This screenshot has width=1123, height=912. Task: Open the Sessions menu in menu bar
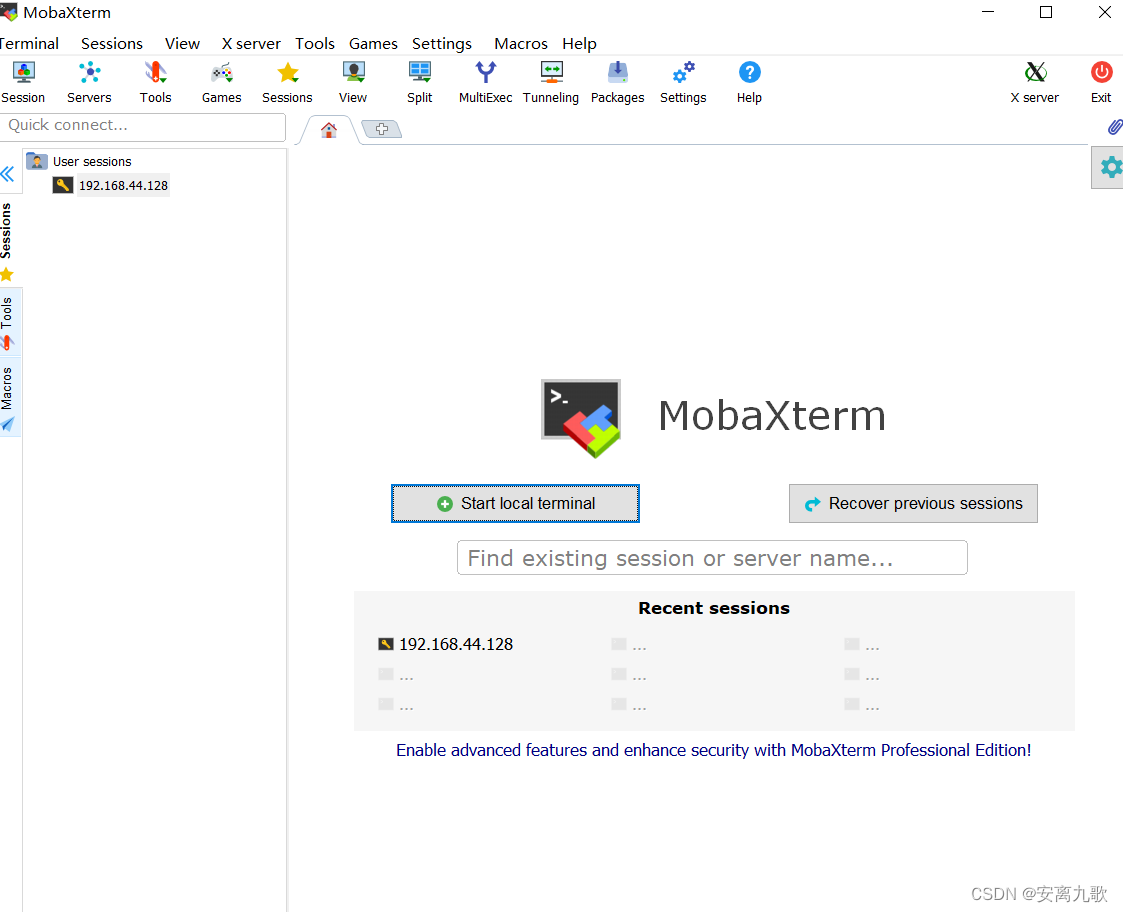pyautogui.click(x=112, y=44)
